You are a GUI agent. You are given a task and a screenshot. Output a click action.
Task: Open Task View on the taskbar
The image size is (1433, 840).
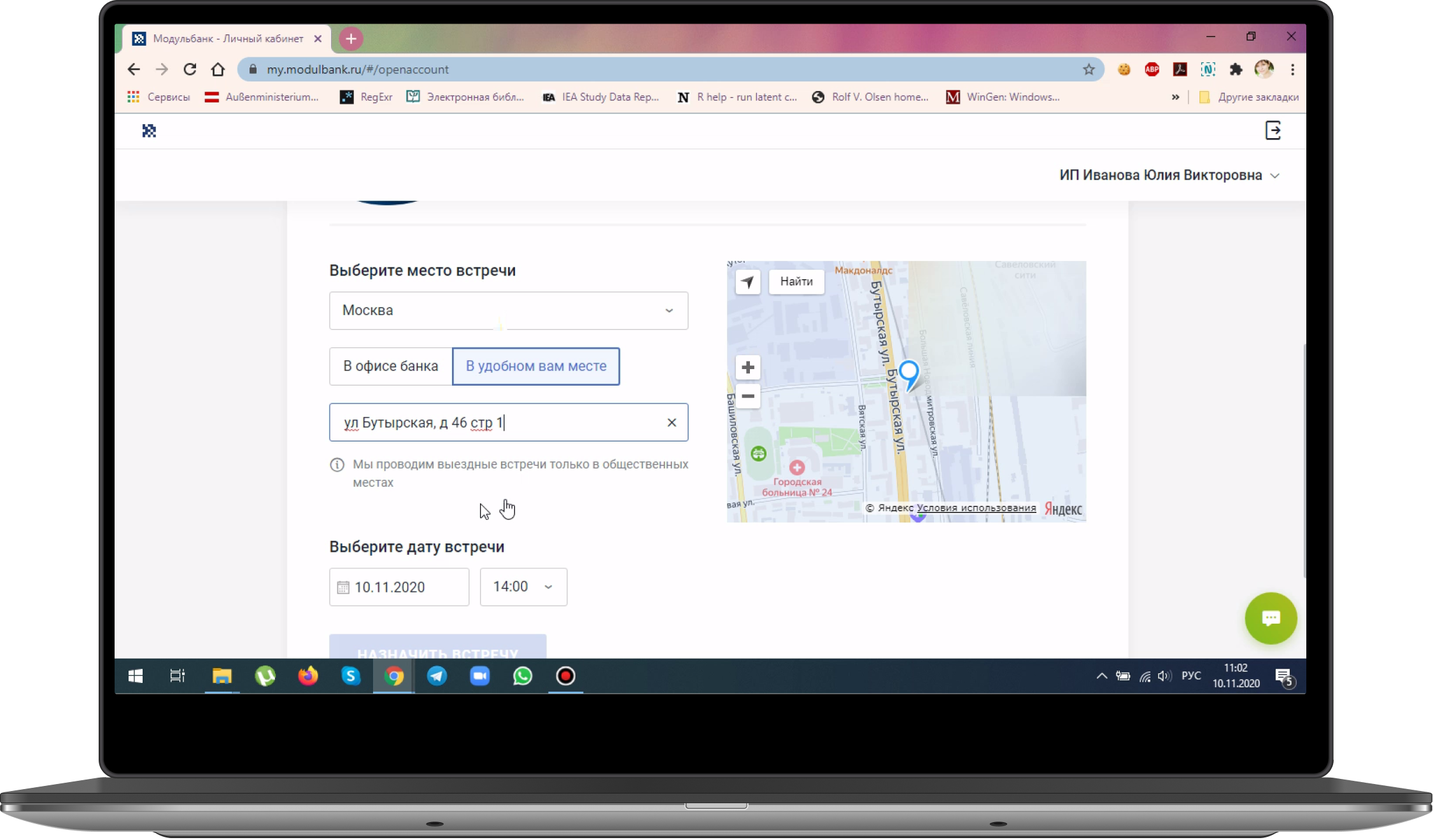click(178, 676)
